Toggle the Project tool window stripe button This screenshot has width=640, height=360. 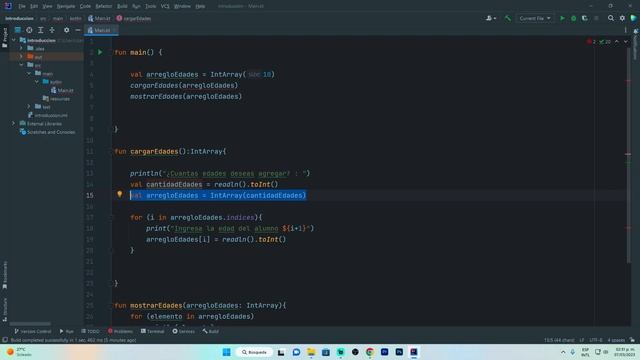coord(4,38)
